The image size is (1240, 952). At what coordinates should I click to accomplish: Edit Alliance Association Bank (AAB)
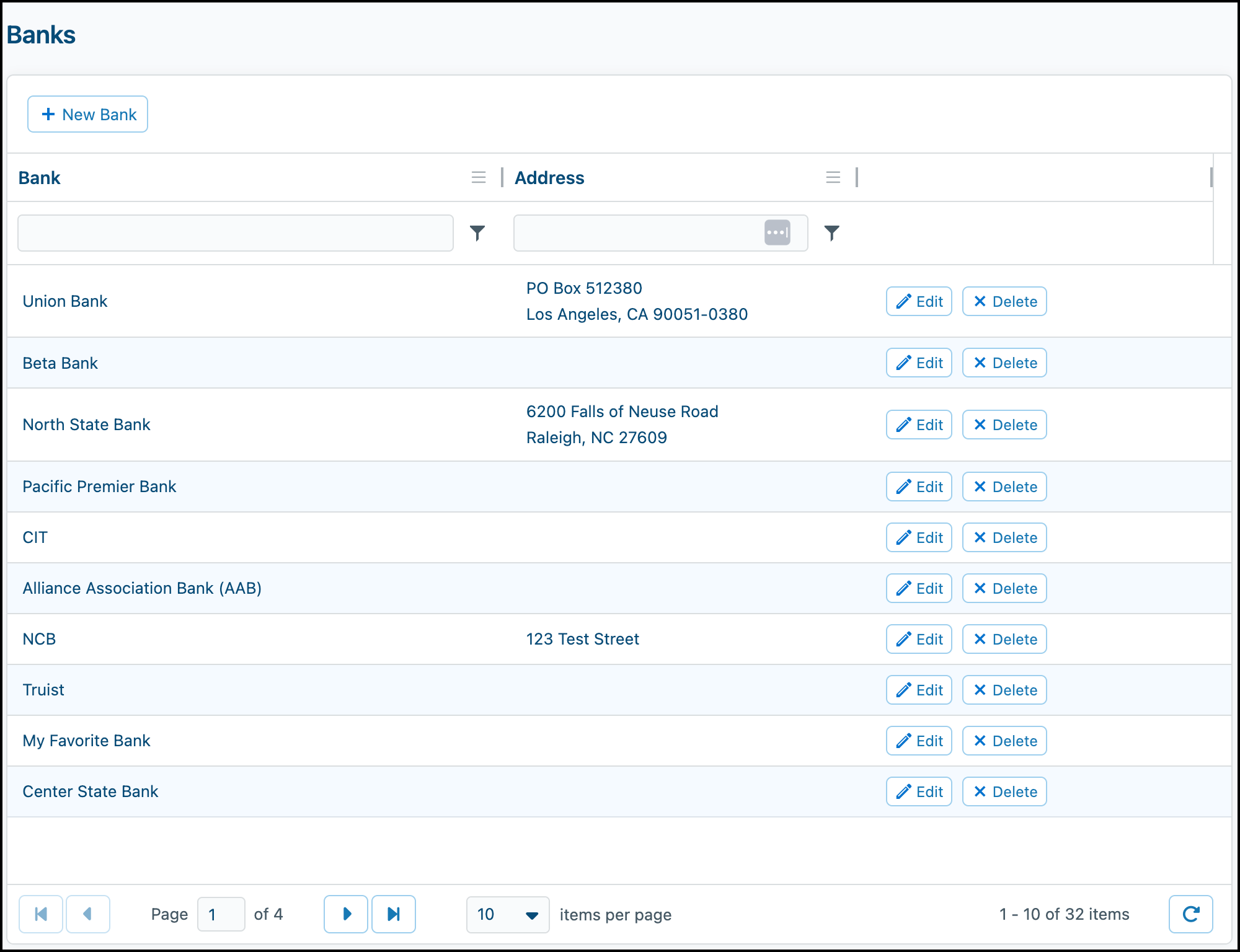[x=919, y=588]
